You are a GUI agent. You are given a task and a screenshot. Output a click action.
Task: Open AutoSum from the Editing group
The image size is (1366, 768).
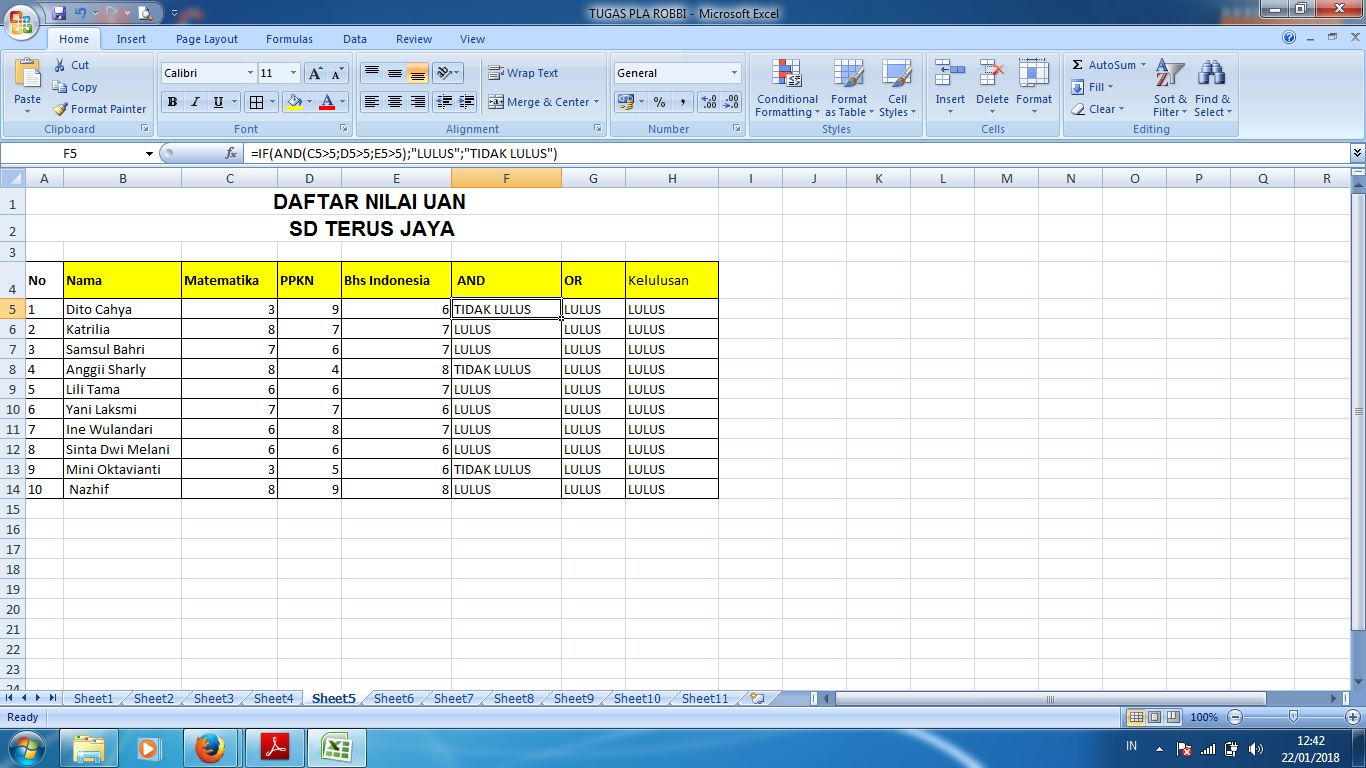pos(1104,64)
